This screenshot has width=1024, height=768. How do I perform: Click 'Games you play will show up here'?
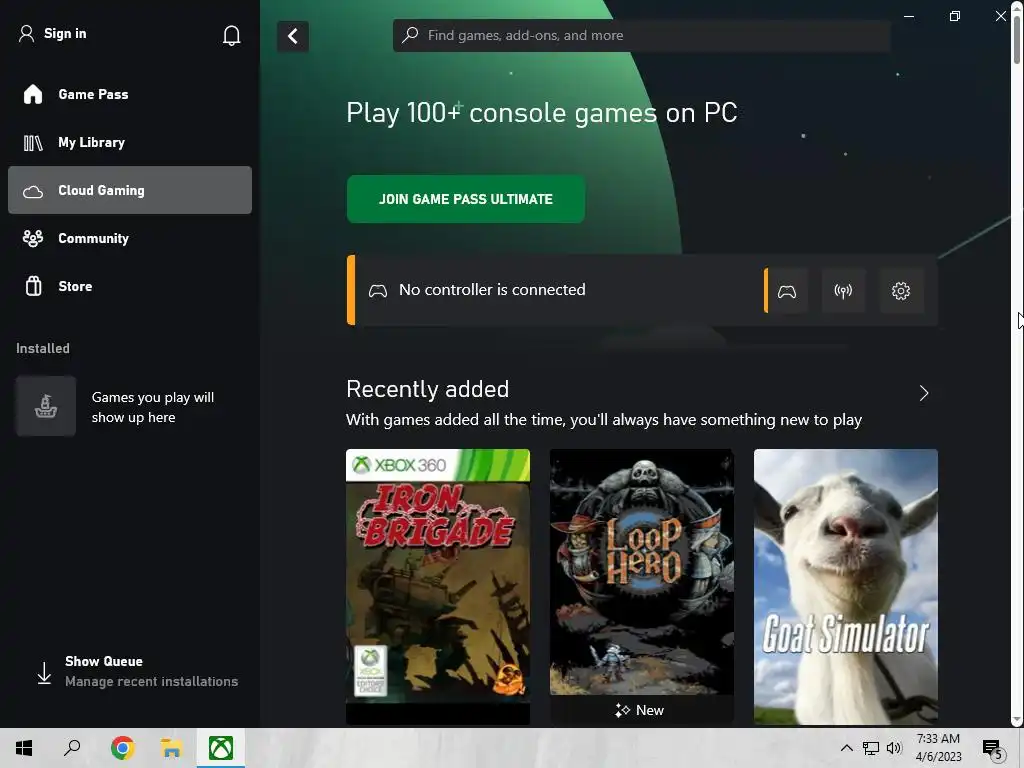pos(153,407)
